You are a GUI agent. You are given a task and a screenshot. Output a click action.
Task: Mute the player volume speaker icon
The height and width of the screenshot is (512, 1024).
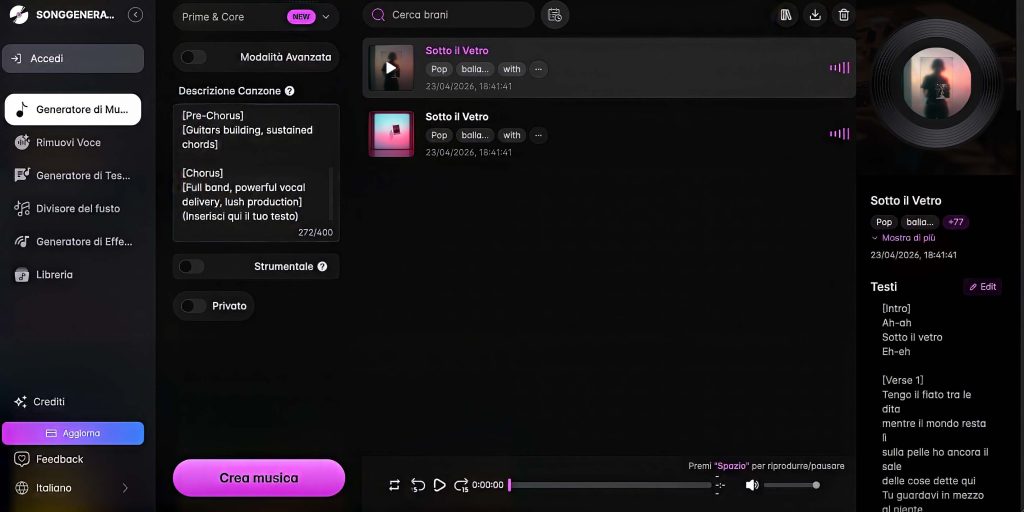click(x=752, y=485)
